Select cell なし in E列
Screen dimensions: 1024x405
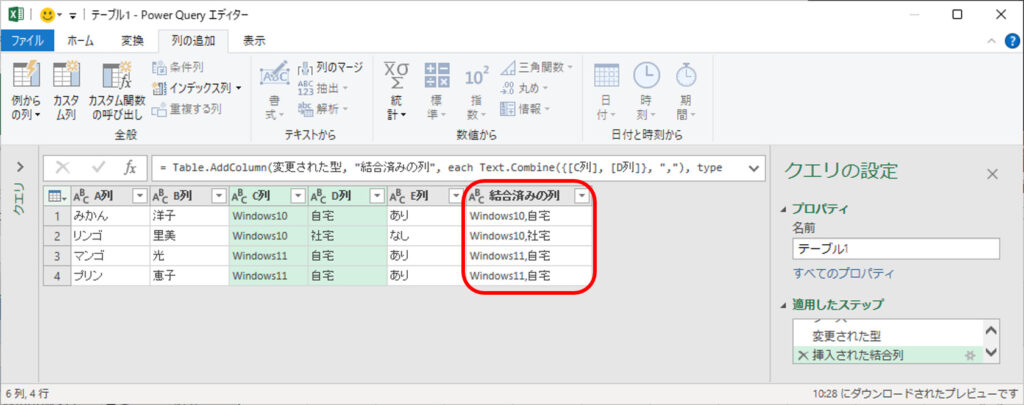point(426,235)
